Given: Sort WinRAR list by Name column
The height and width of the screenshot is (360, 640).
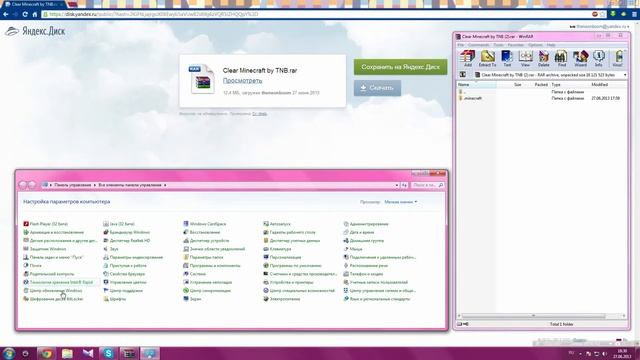Looking at the screenshot, I should tap(476, 84).
